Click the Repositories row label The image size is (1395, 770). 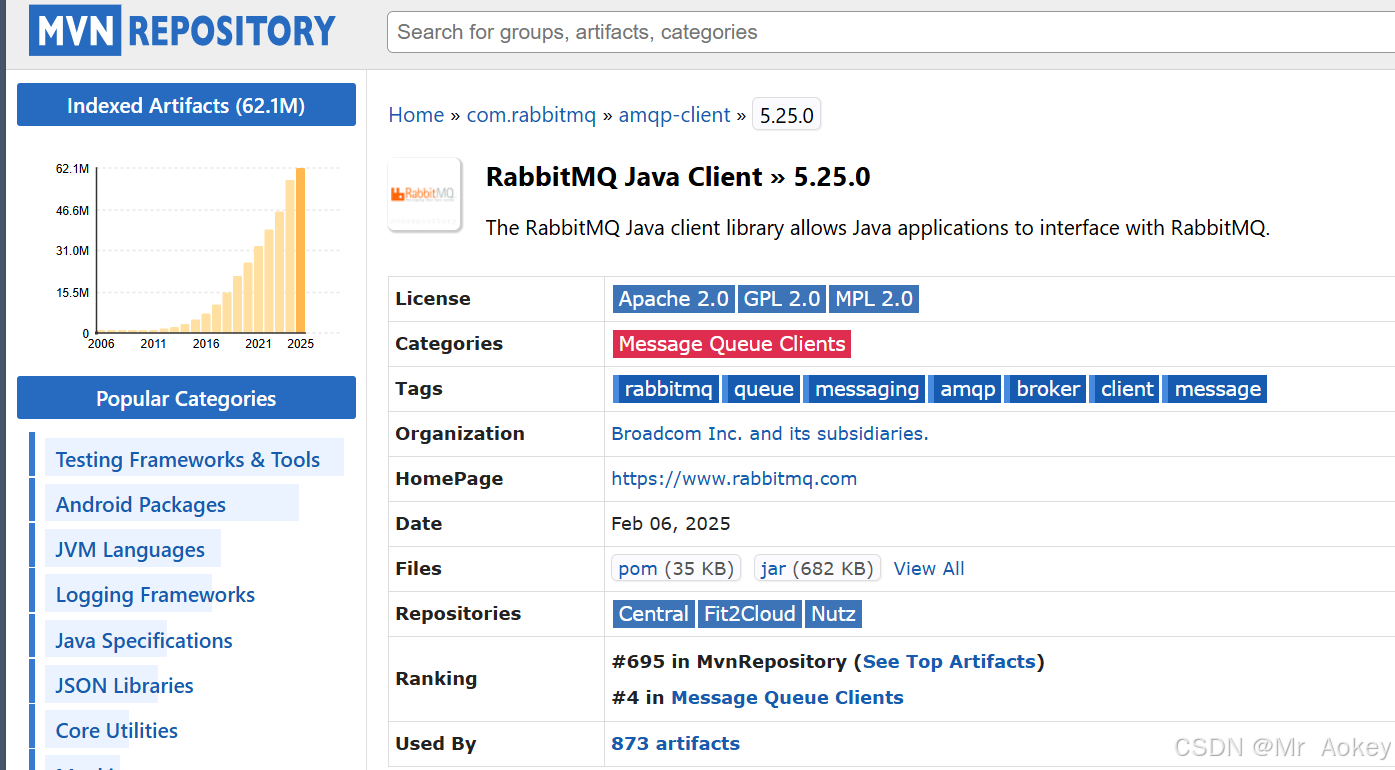458,614
